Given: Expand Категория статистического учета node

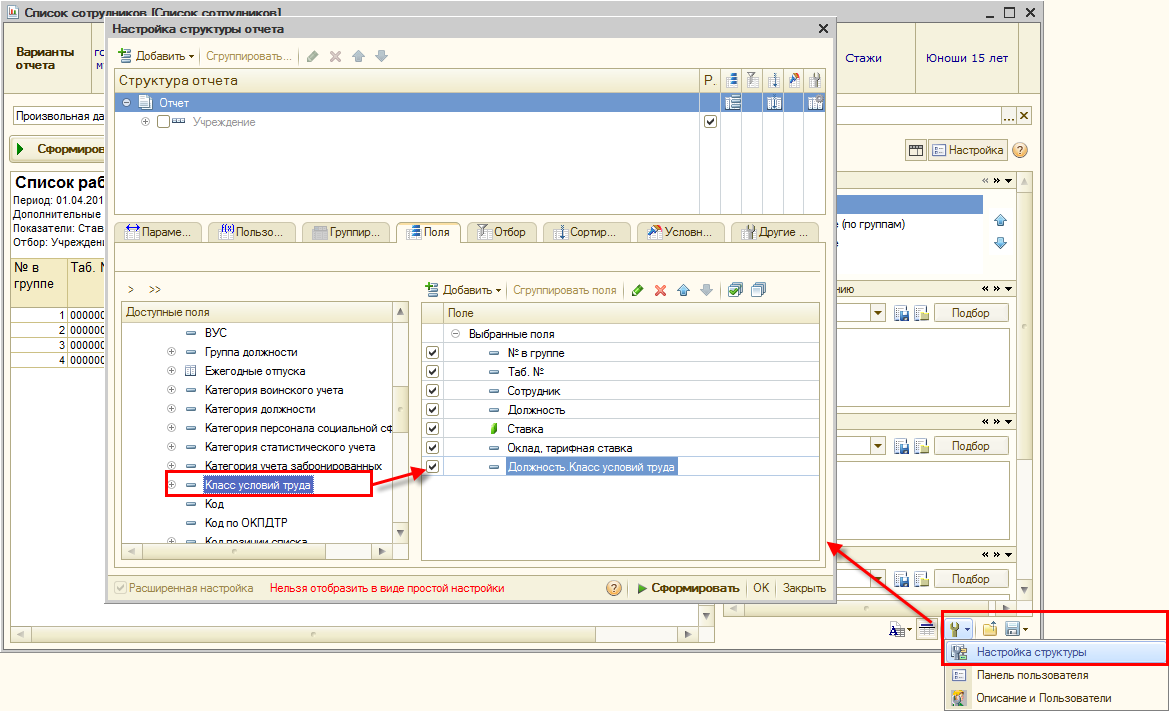Looking at the screenshot, I should pyautogui.click(x=171, y=446).
